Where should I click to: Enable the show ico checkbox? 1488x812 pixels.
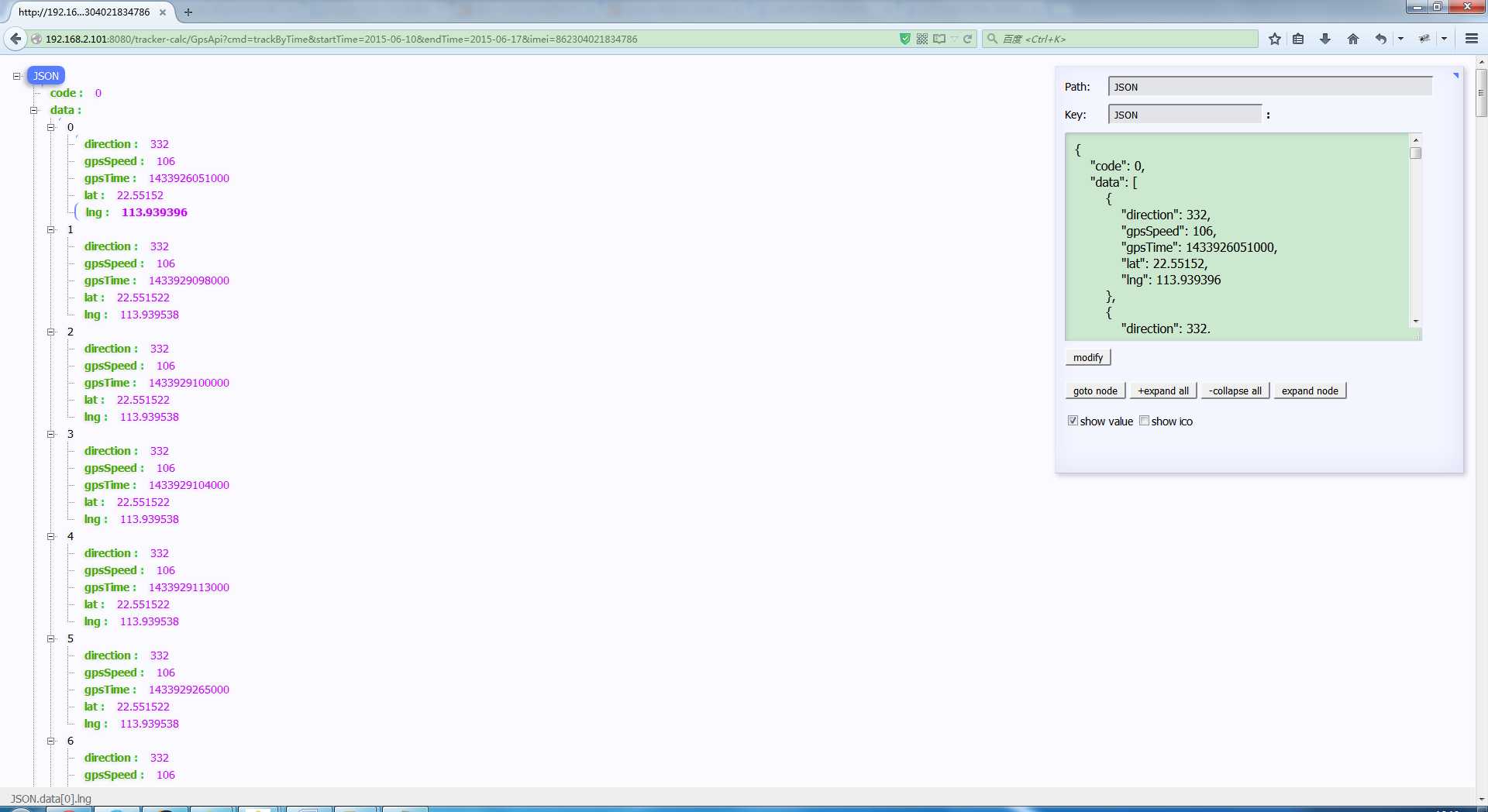tap(1144, 421)
